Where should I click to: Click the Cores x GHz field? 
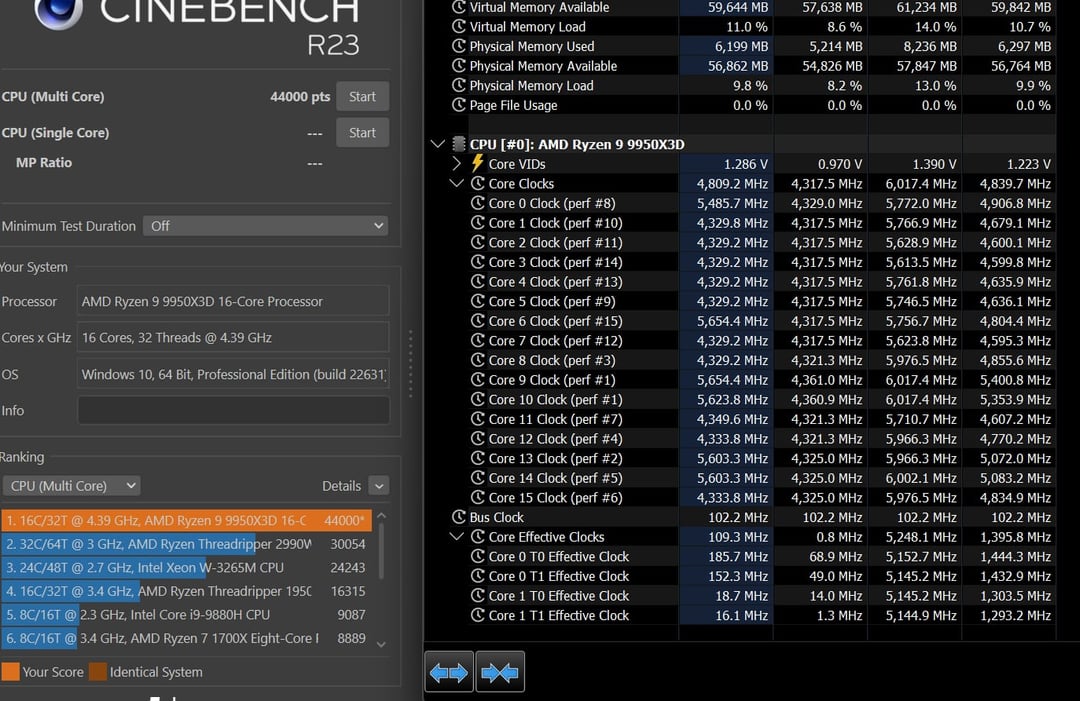[233, 337]
